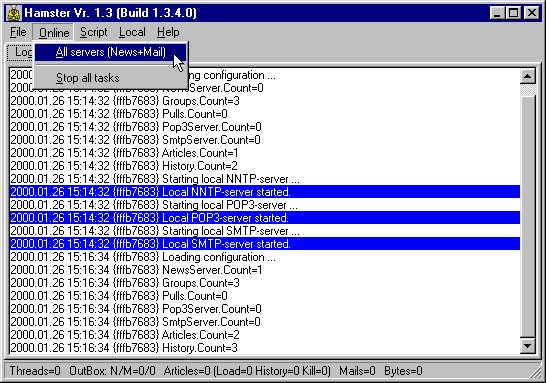Select 15:14:32 log line 'Groups.Count=3'

pyautogui.click(x=265, y=101)
